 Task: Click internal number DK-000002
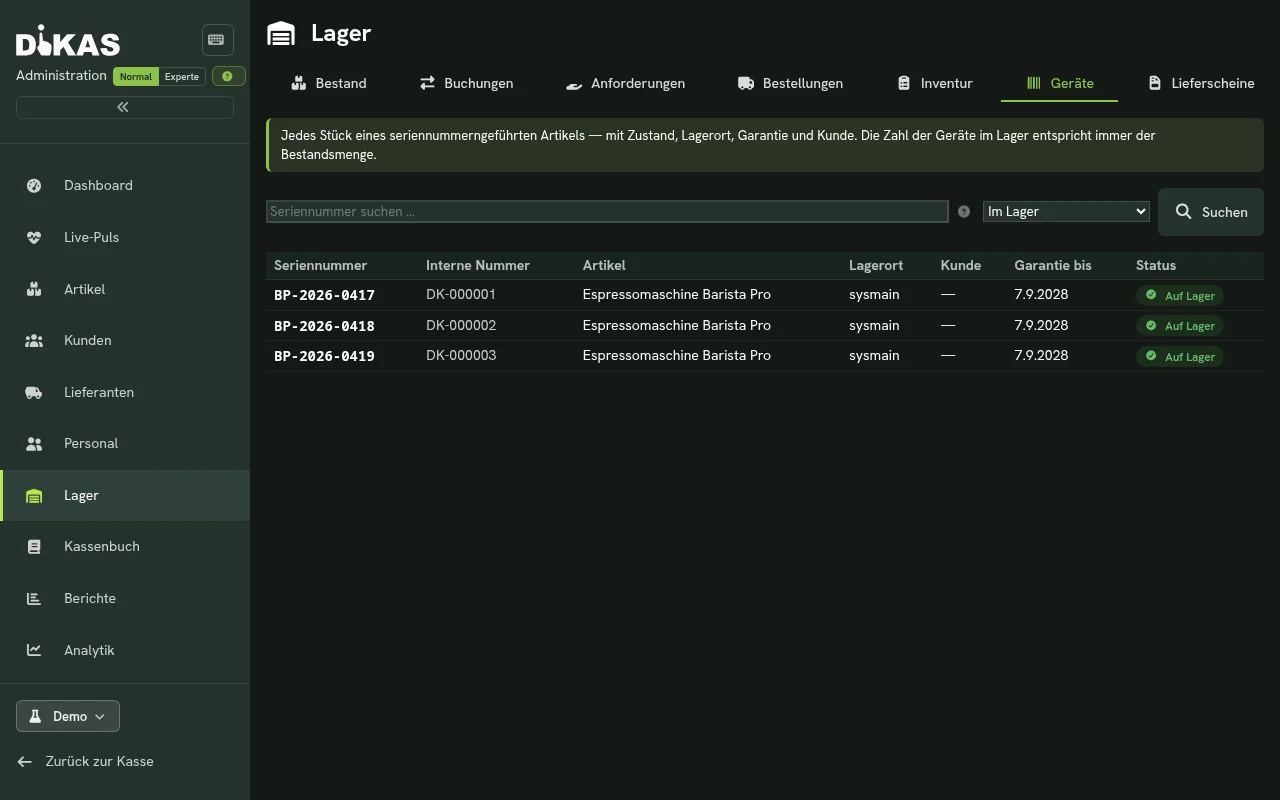pyautogui.click(x=461, y=326)
